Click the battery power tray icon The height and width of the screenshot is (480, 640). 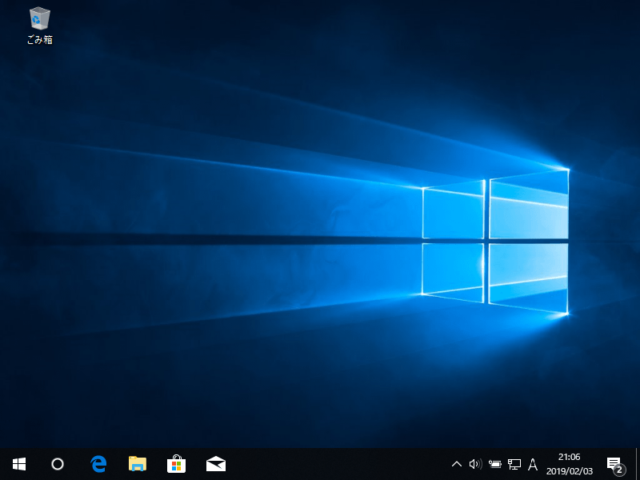495,464
